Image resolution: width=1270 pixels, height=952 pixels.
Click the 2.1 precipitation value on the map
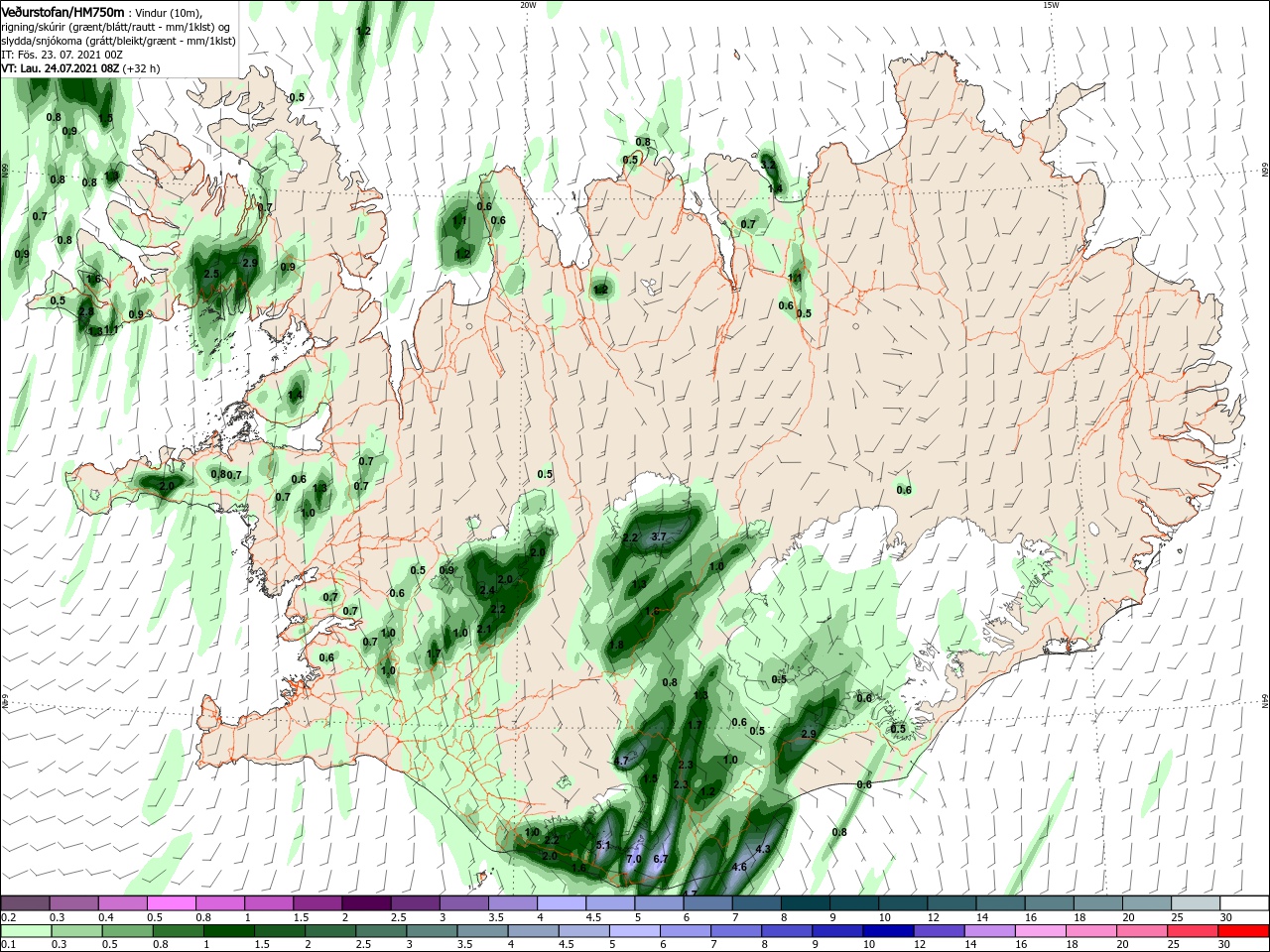[484, 629]
